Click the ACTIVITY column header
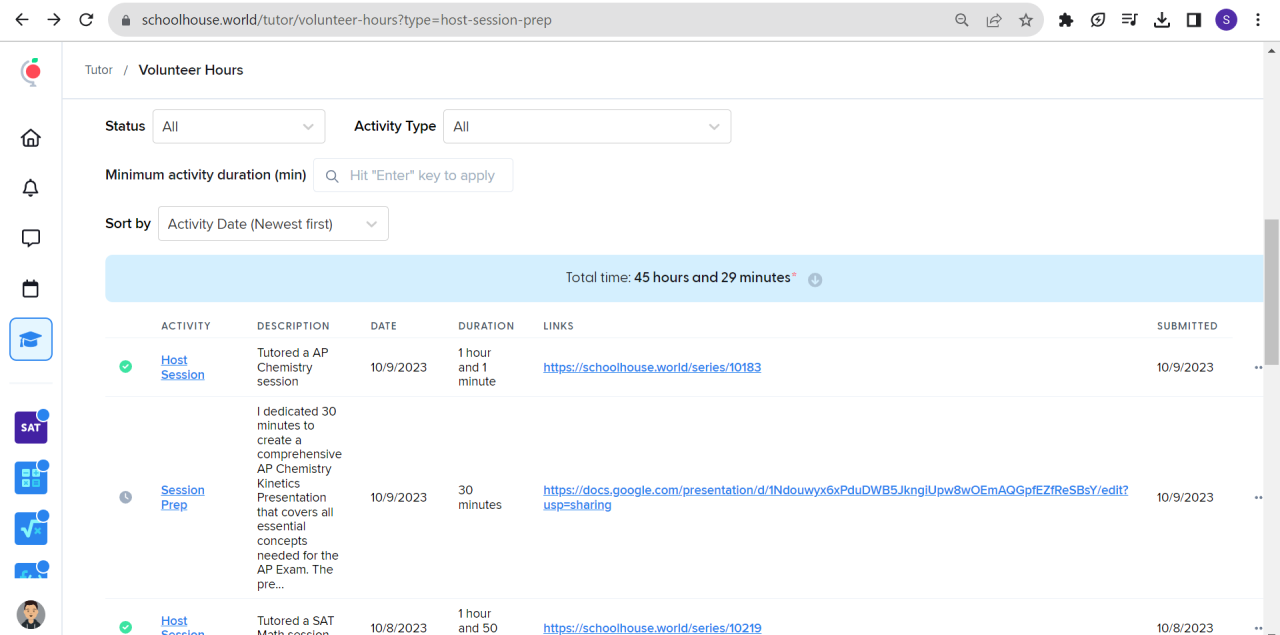1280x635 pixels. coord(186,326)
